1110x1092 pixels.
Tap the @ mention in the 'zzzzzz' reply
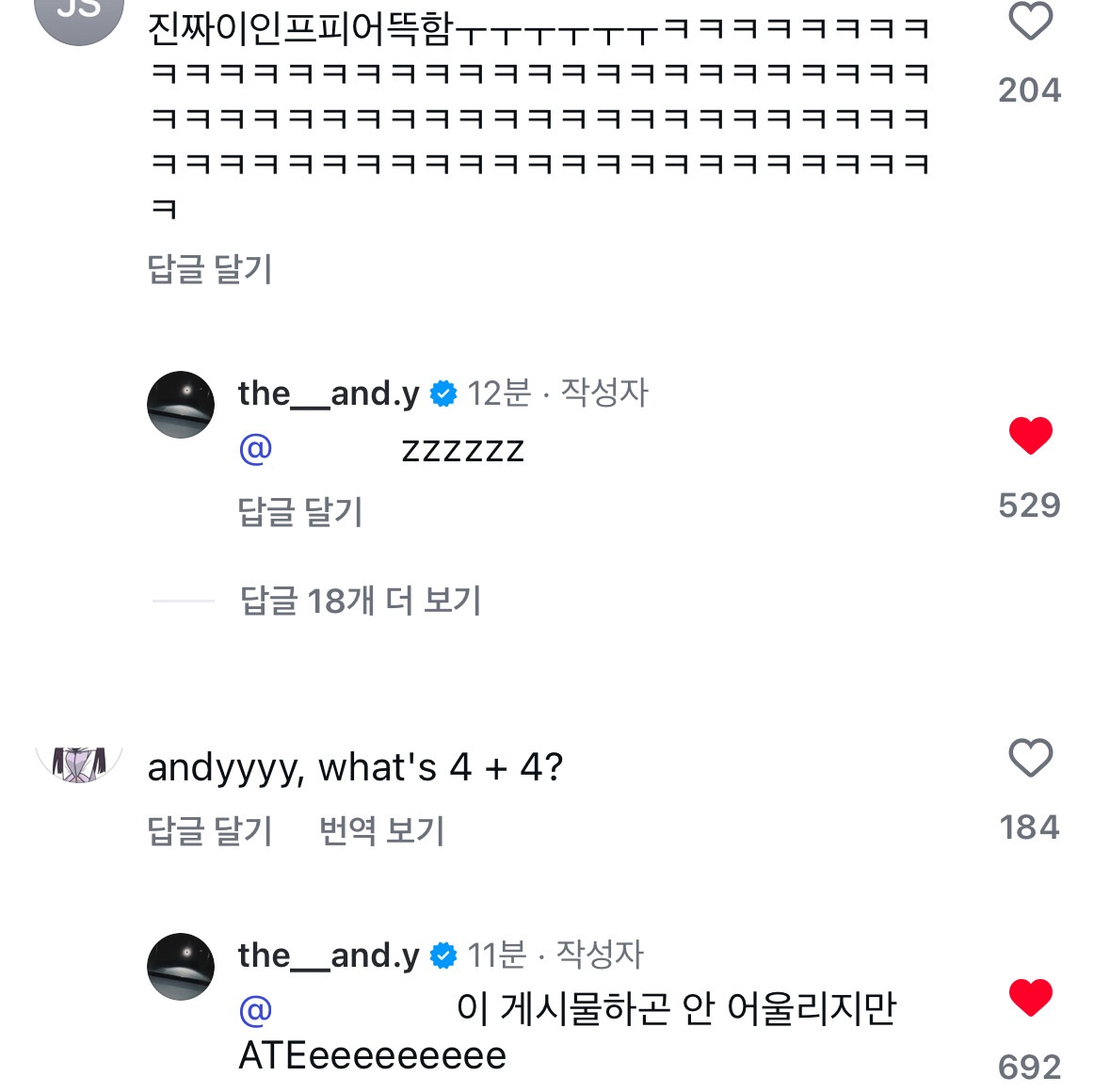click(256, 449)
